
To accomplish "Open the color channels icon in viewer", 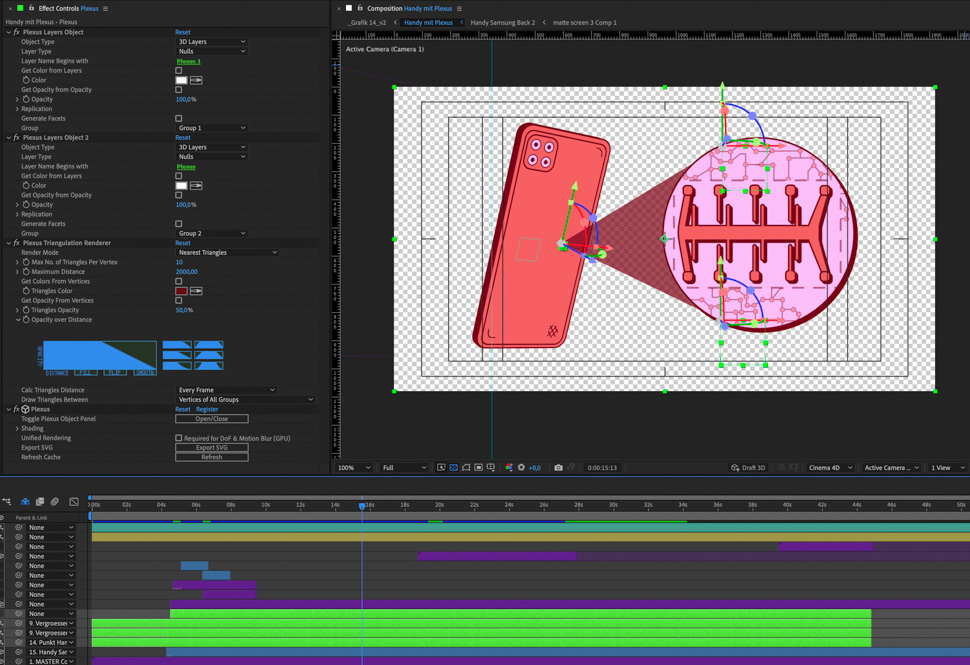I will coord(509,468).
